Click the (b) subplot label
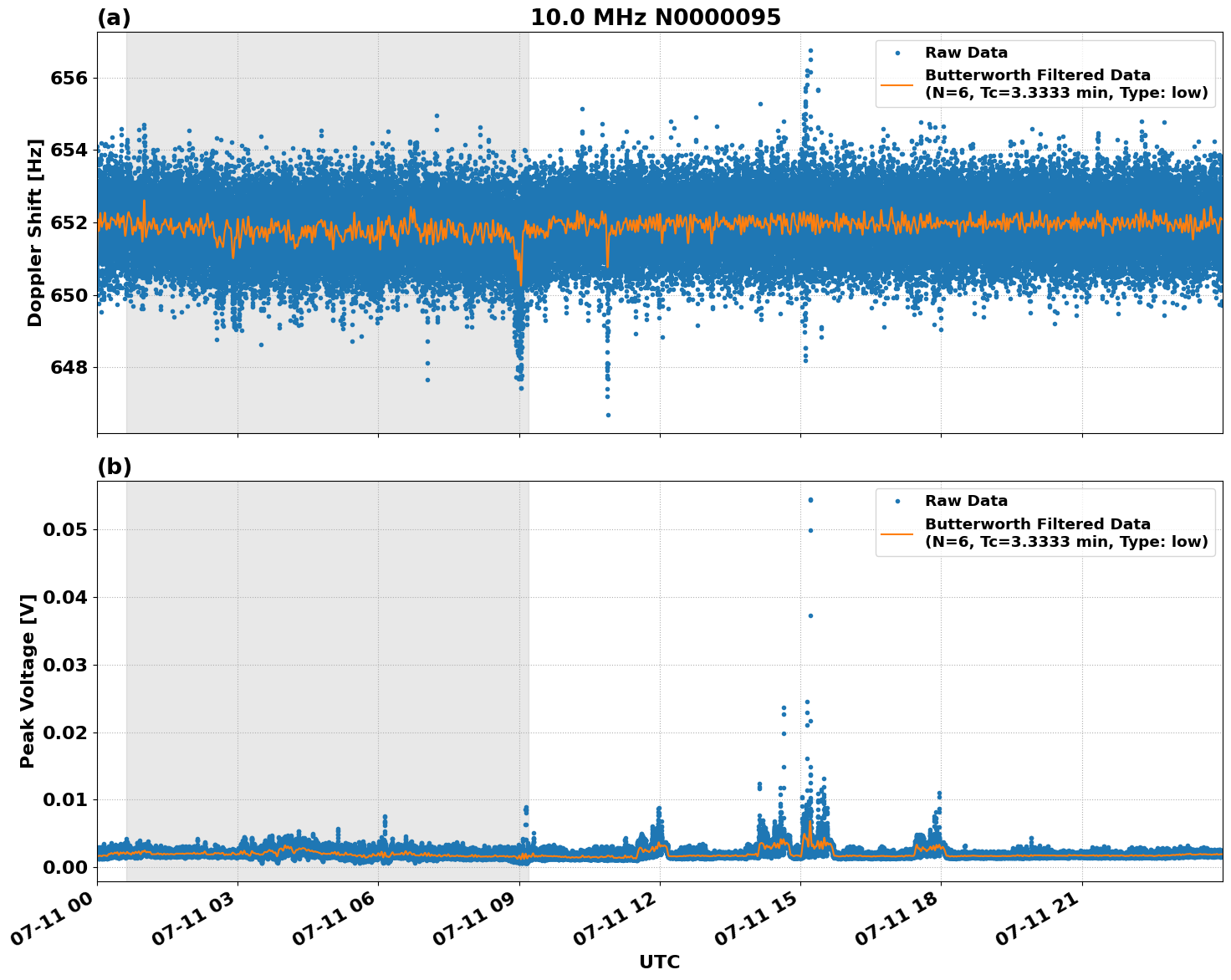The height and width of the screenshot is (980, 1231). pyautogui.click(x=114, y=465)
